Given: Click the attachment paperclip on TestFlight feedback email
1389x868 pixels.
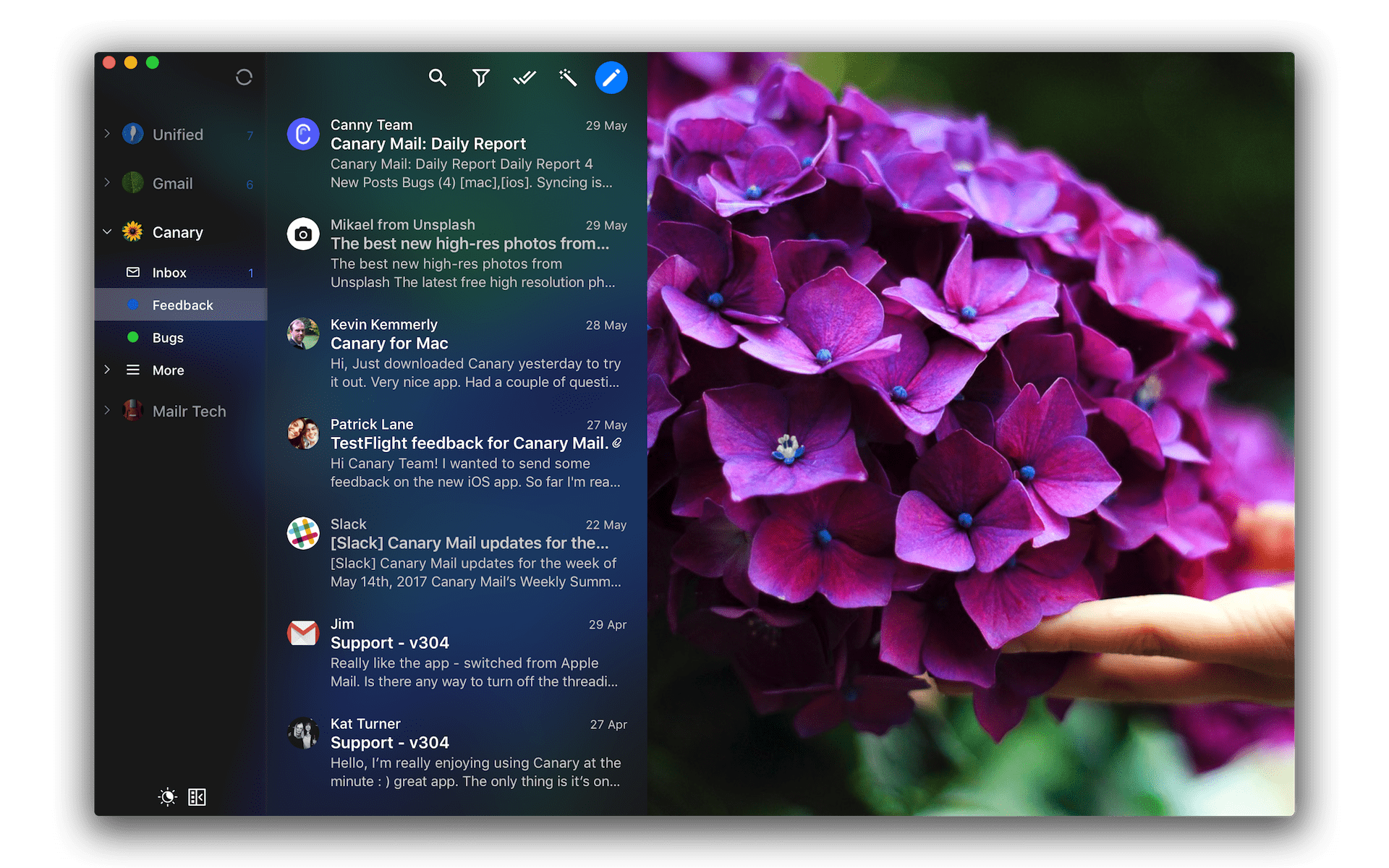Looking at the screenshot, I should (617, 443).
